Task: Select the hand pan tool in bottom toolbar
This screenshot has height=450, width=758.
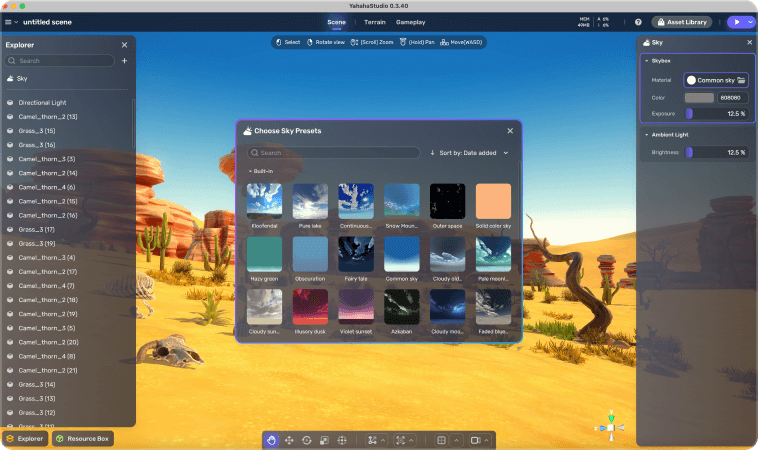Action: [x=271, y=440]
